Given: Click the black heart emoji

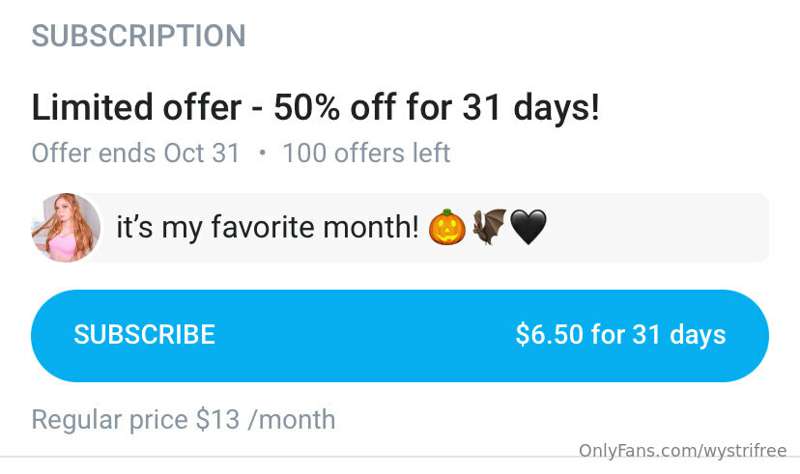Looking at the screenshot, I should 528,227.
